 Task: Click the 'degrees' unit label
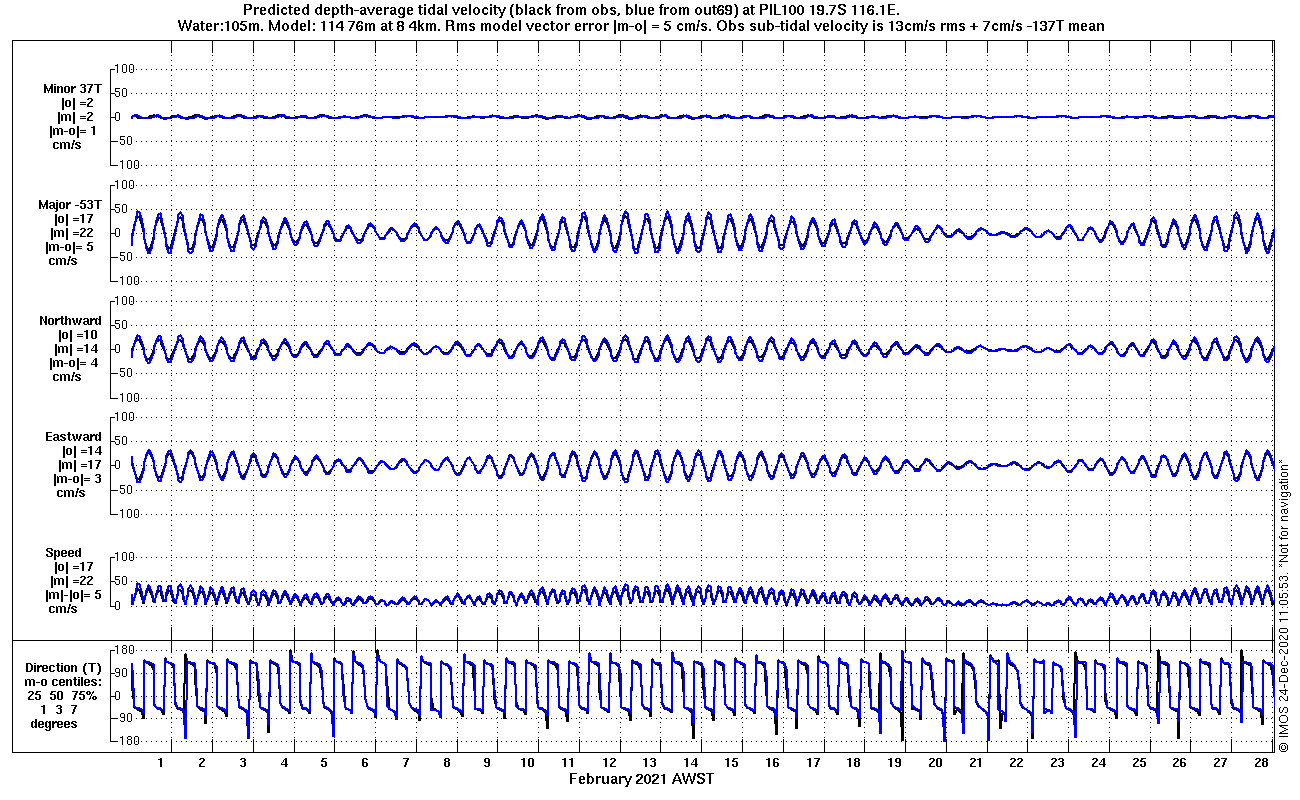(x=54, y=724)
